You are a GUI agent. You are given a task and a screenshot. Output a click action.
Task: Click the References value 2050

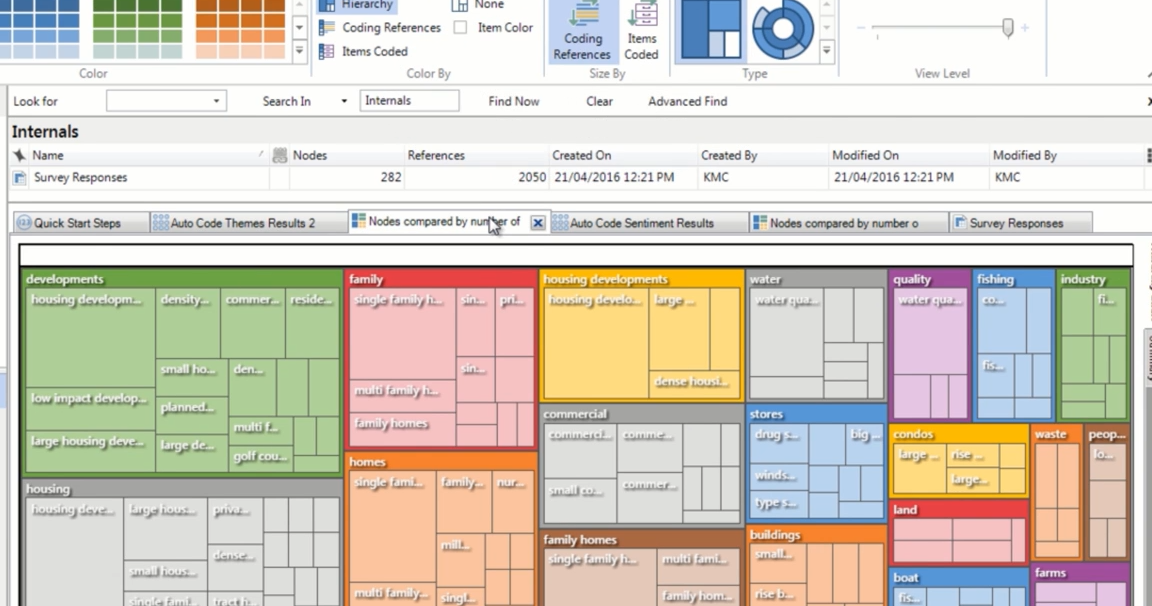[530, 177]
